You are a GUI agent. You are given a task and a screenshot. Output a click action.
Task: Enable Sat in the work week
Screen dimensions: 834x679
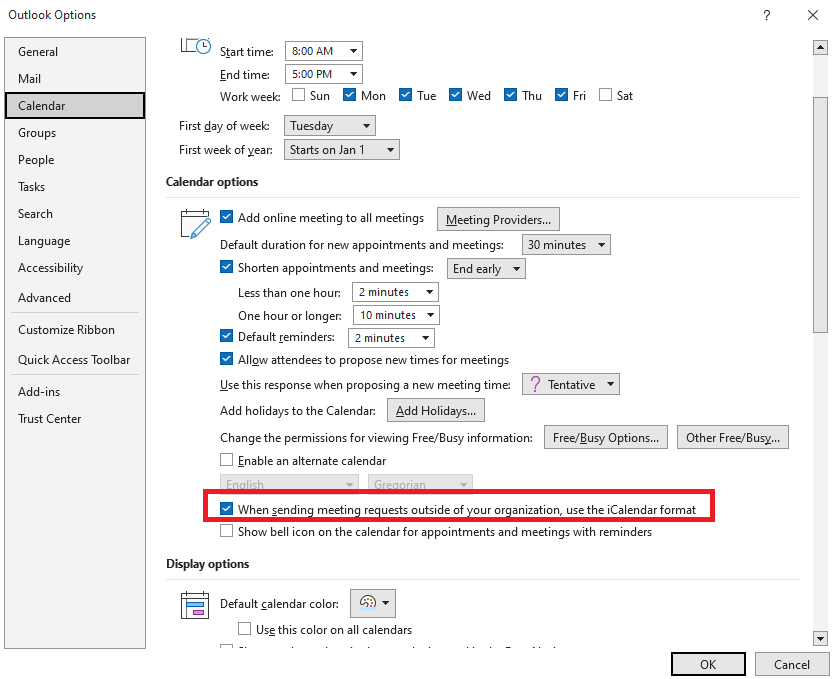[605, 95]
